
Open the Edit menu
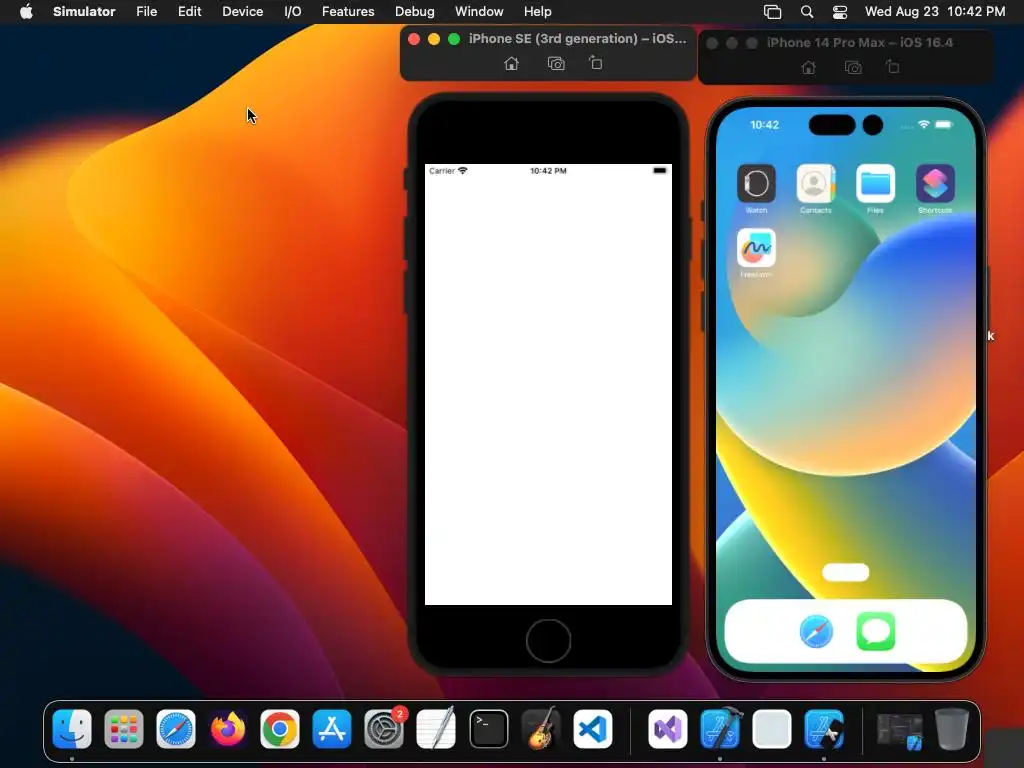pos(189,12)
